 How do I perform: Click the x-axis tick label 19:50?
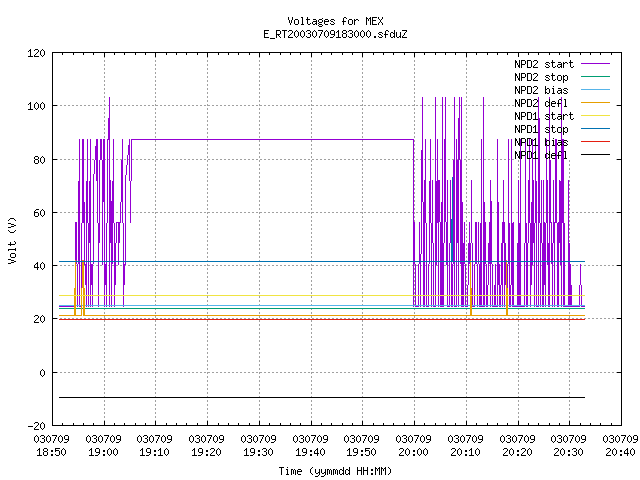coord(362,452)
